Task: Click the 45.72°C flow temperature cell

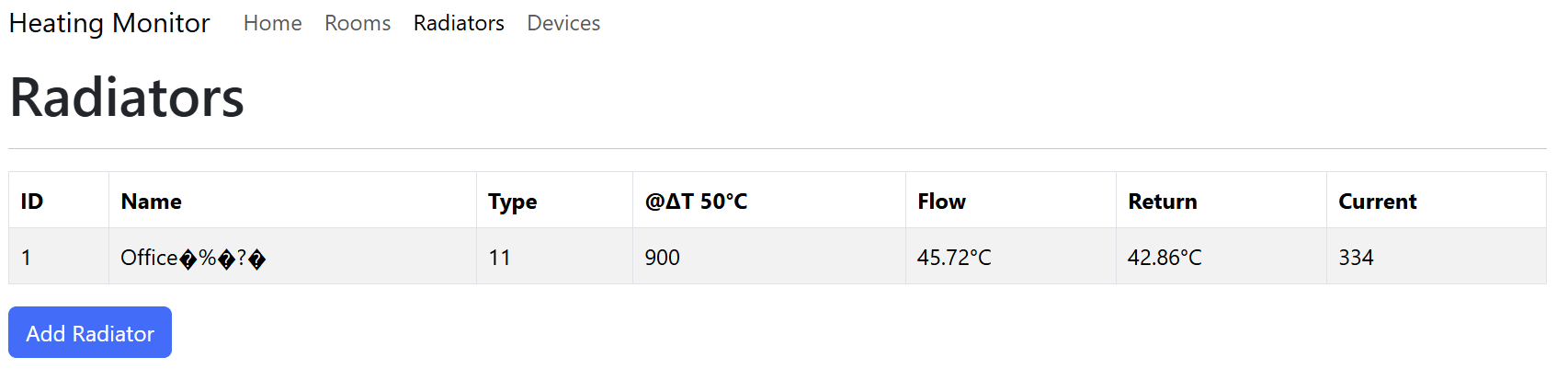Action: [x=953, y=258]
